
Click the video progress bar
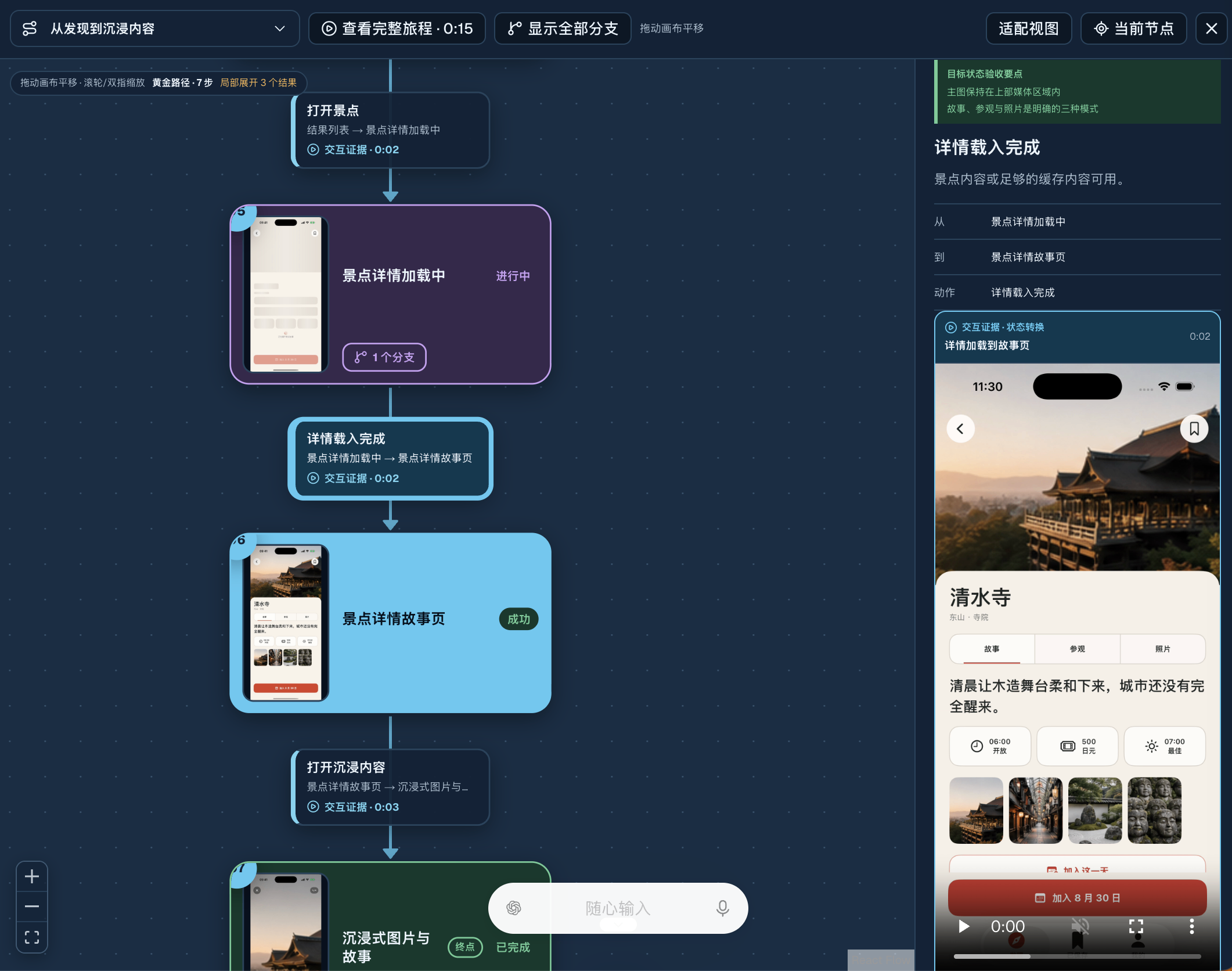tap(1078, 956)
